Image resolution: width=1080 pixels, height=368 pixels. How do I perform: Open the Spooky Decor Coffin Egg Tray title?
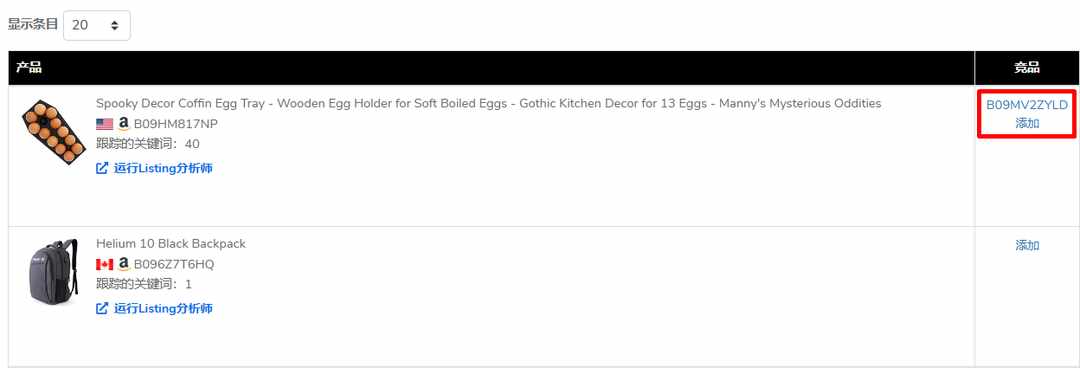point(488,103)
